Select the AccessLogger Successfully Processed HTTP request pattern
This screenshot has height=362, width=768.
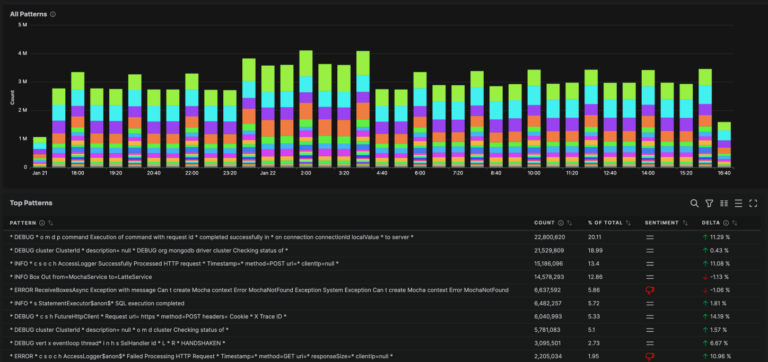coord(174,264)
